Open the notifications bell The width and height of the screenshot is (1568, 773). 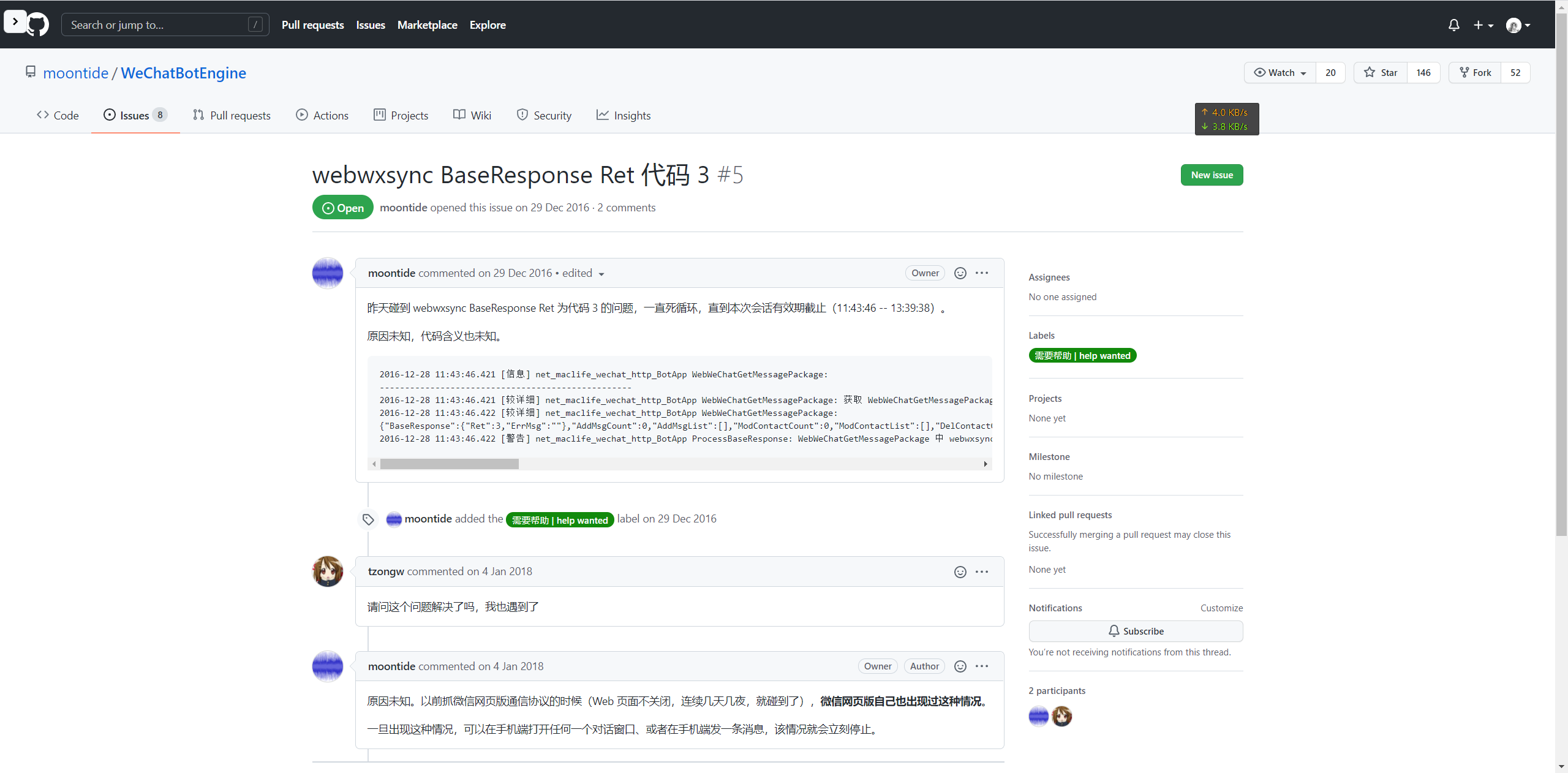(x=1453, y=25)
